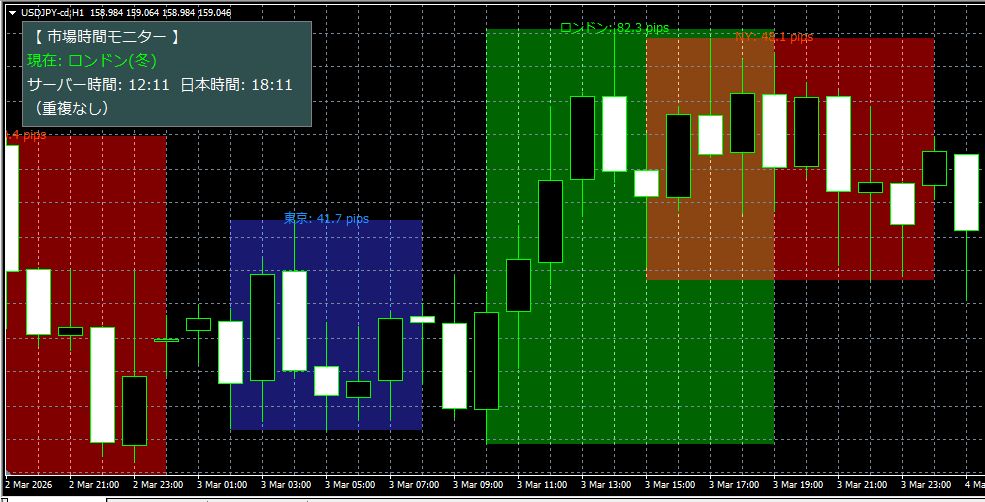Image resolution: width=985 pixels, height=502 pixels.
Task: Click the サーバー時間: 12:11 text
Action: pos(98,84)
